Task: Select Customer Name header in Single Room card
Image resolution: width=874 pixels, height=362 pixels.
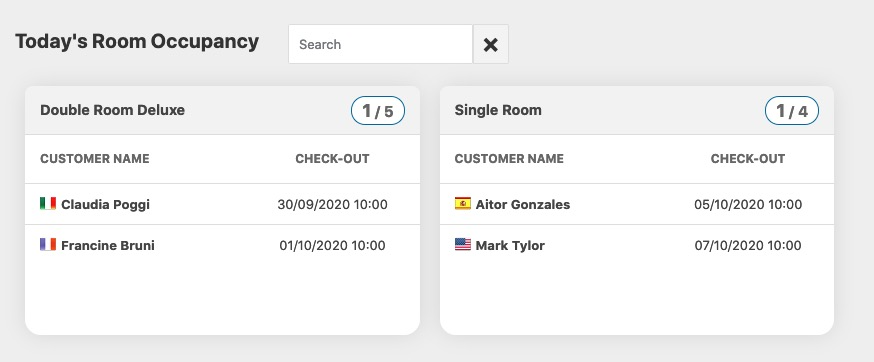Action: tap(509, 159)
